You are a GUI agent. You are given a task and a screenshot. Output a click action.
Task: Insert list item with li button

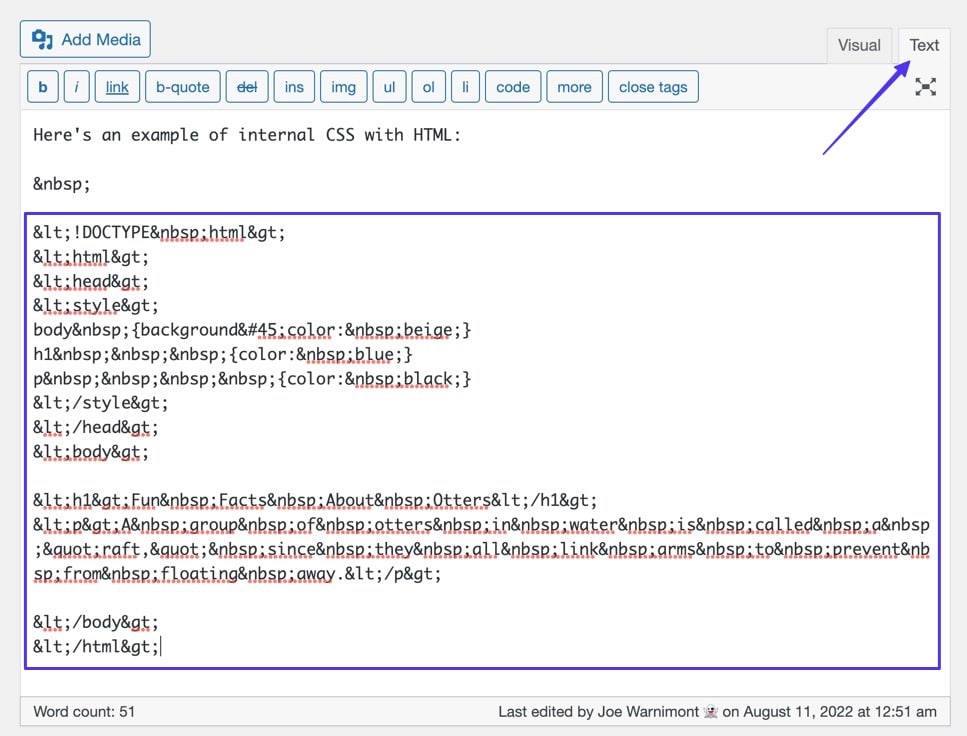tap(464, 87)
